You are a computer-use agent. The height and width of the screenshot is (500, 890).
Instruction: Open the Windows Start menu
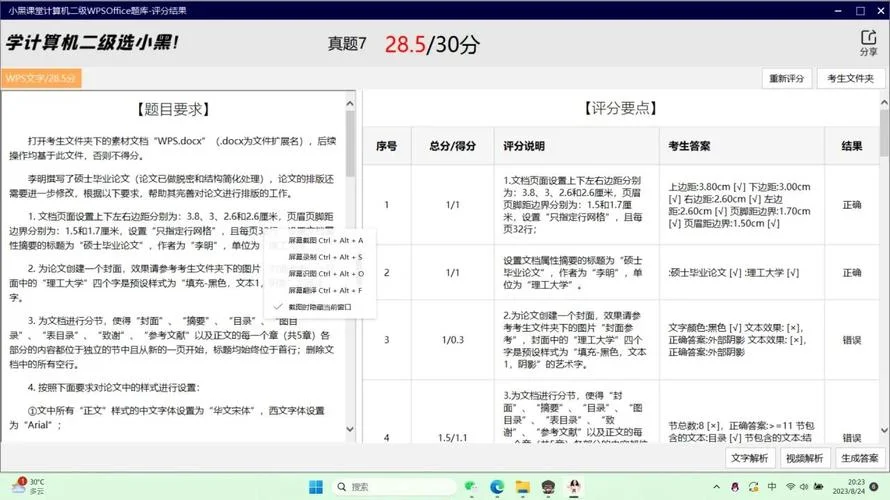point(316,486)
